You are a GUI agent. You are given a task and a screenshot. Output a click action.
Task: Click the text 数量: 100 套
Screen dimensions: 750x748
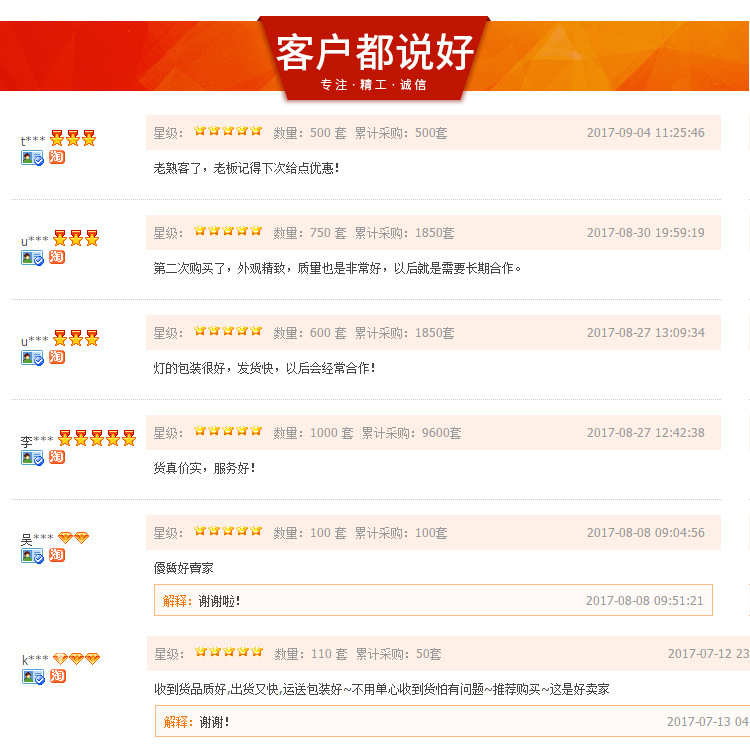(x=309, y=533)
